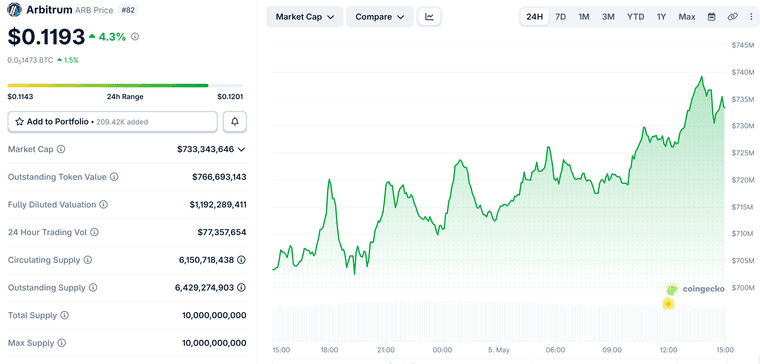Open price alert bell icon
760x364 pixels.
click(235, 122)
